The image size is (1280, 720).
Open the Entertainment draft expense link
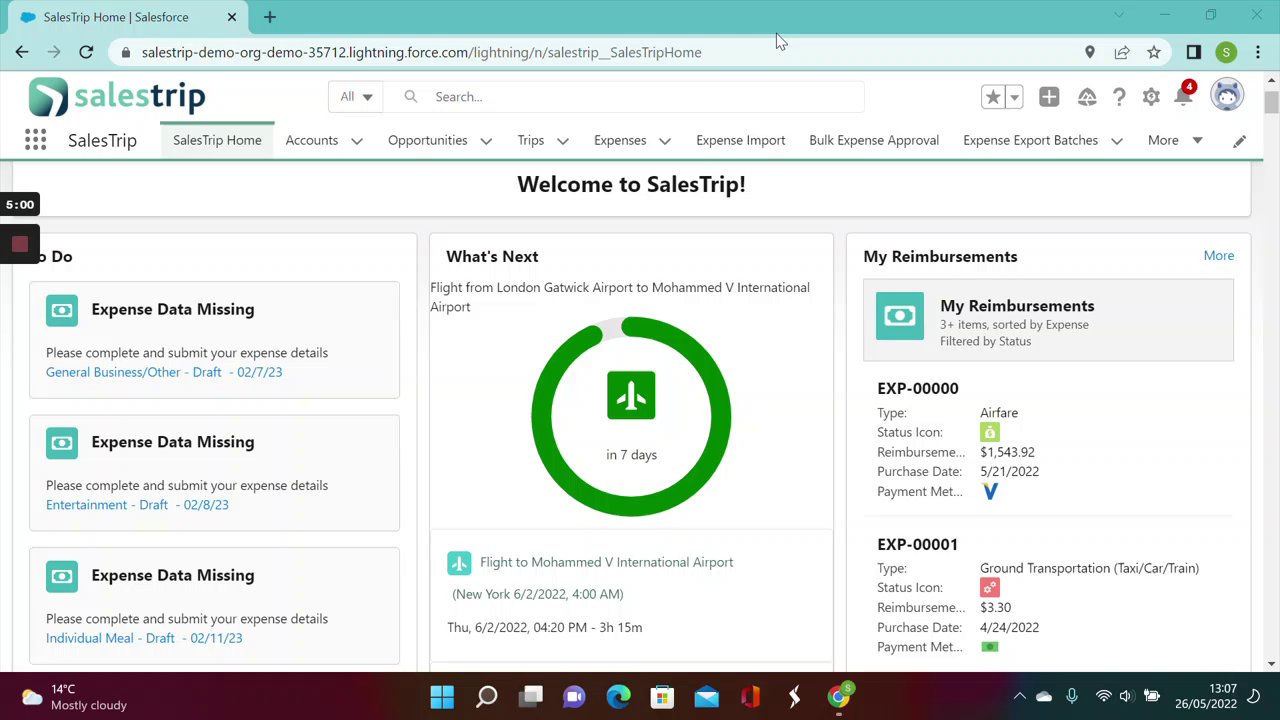point(137,505)
